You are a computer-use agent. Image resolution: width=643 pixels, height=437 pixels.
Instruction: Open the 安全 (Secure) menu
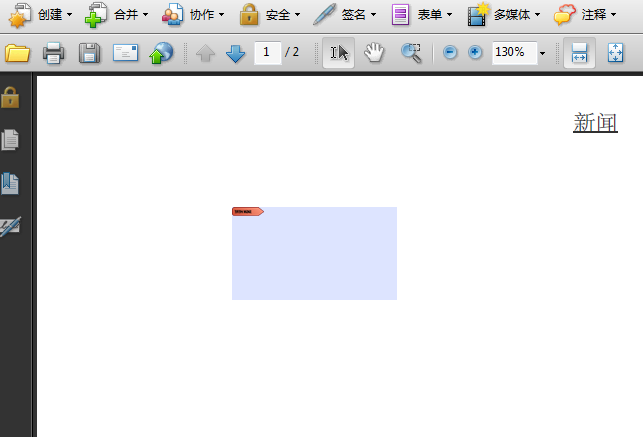tap(270, 15)
